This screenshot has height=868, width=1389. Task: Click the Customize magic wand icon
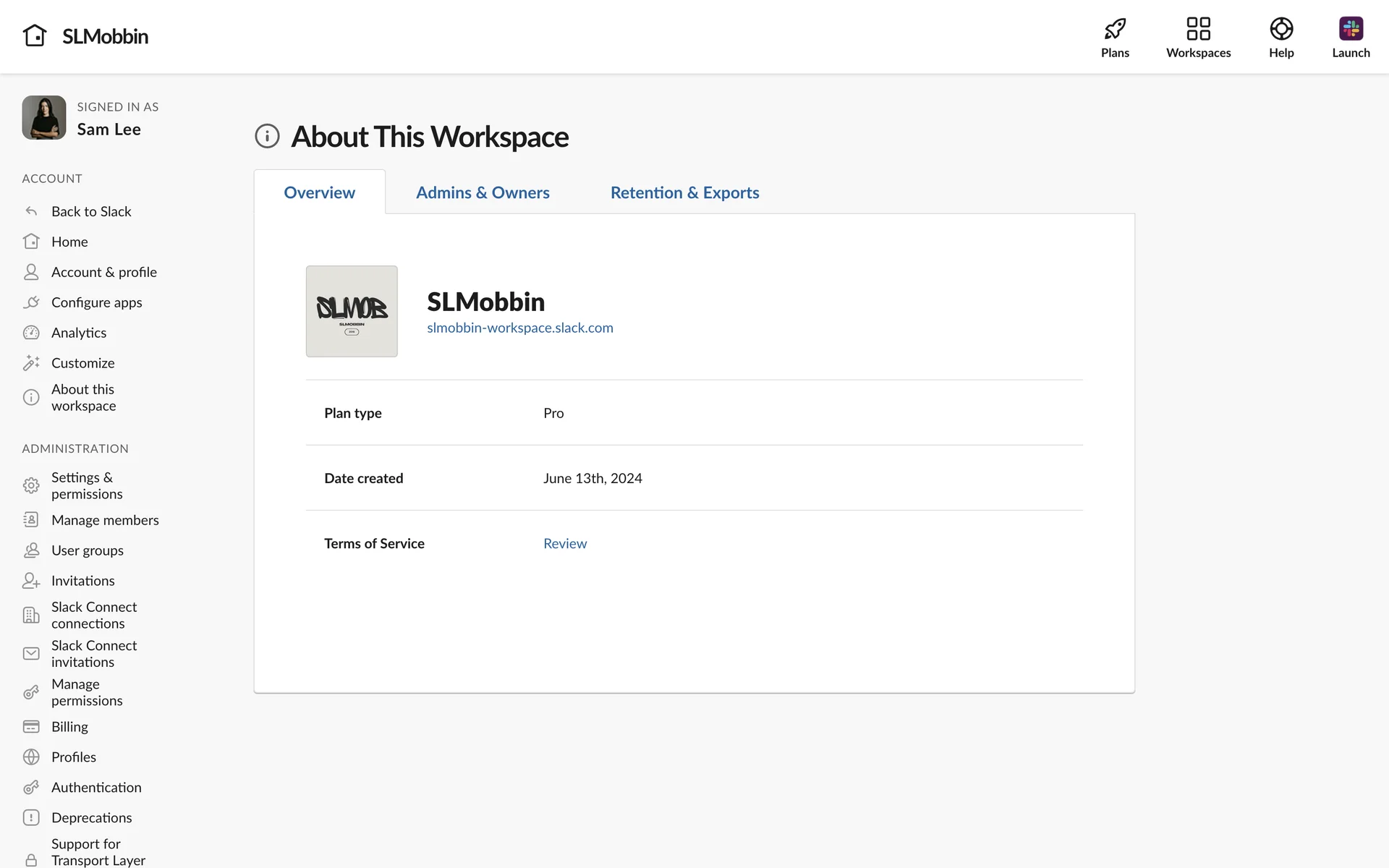(x=31, y=363)
